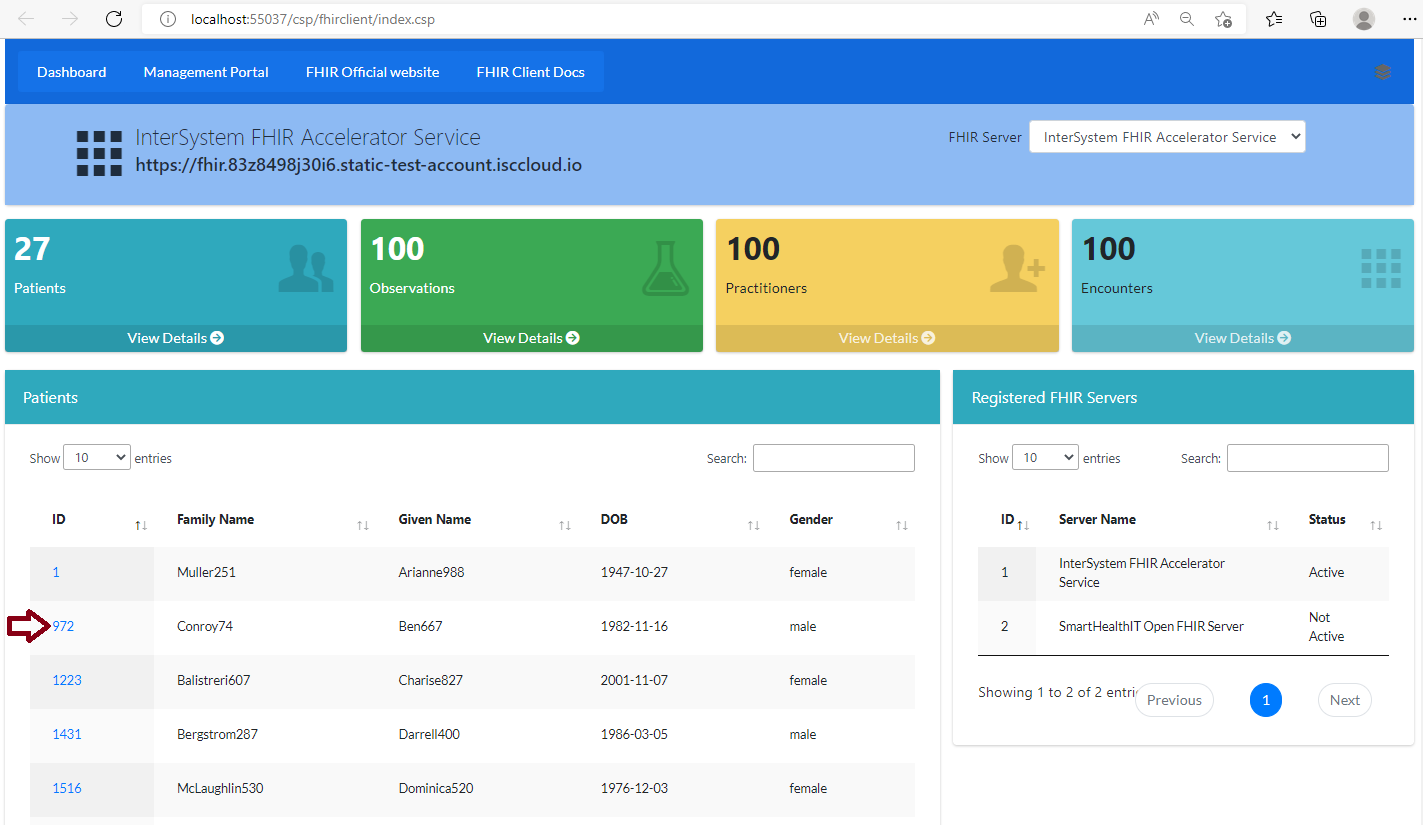
Task: Open the browser collections icon
Action: 1318,19
